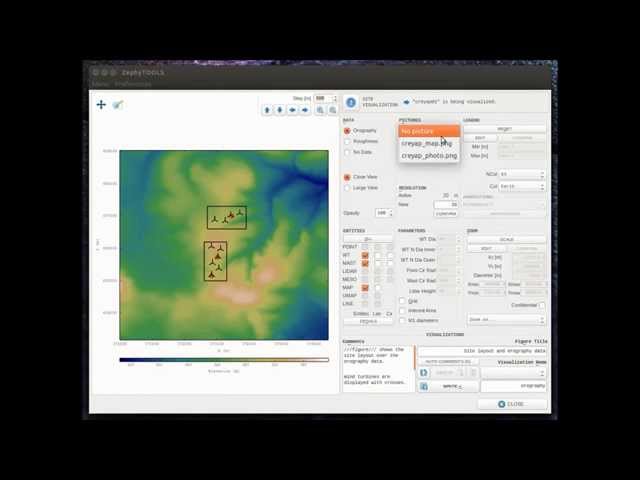Open the NCol dropdown
640x480 pixels.
pyautogui.click(x=522, y=174)
